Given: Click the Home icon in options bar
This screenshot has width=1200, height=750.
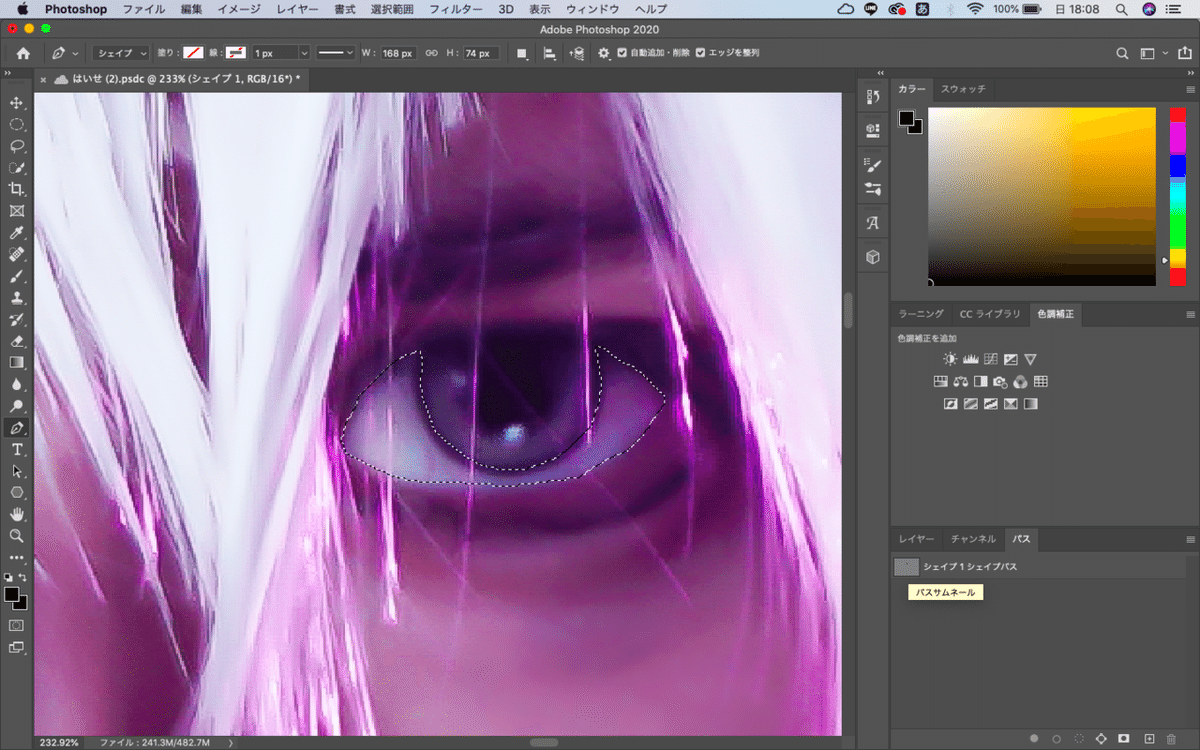Looking at the screenshot, I should (x=23, y=53).
